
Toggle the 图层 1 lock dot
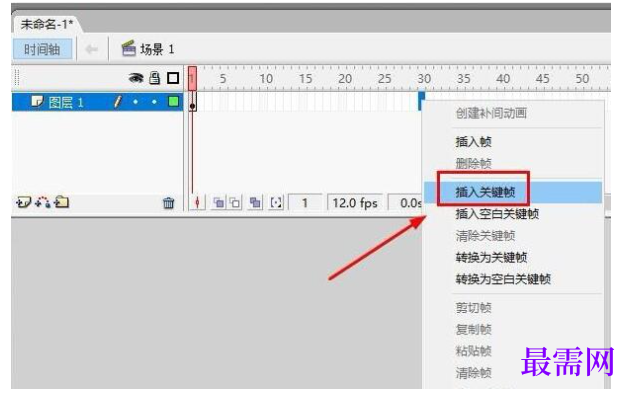154,102
